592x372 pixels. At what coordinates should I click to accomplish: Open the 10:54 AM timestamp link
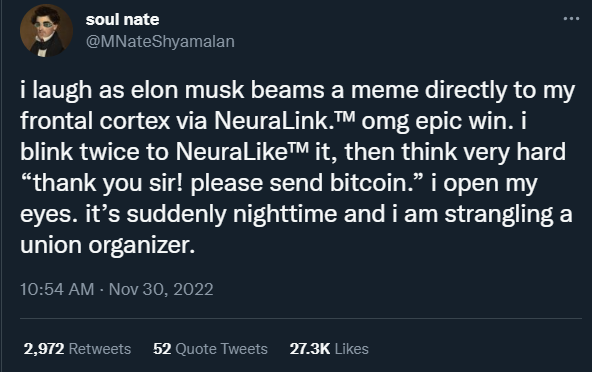57,290
